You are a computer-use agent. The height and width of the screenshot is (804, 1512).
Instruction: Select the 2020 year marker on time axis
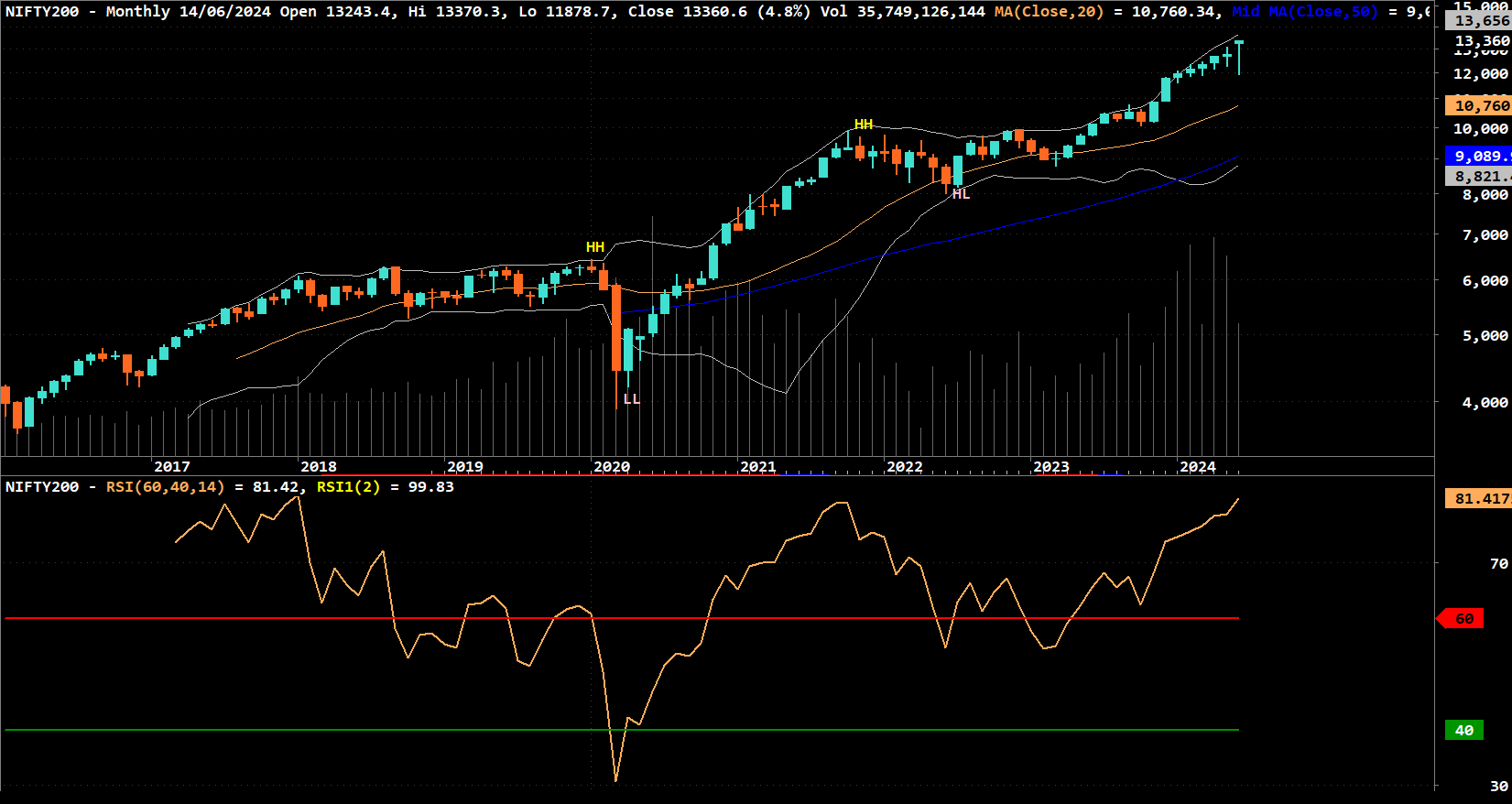pyautogui.click(x=611, y=466)
